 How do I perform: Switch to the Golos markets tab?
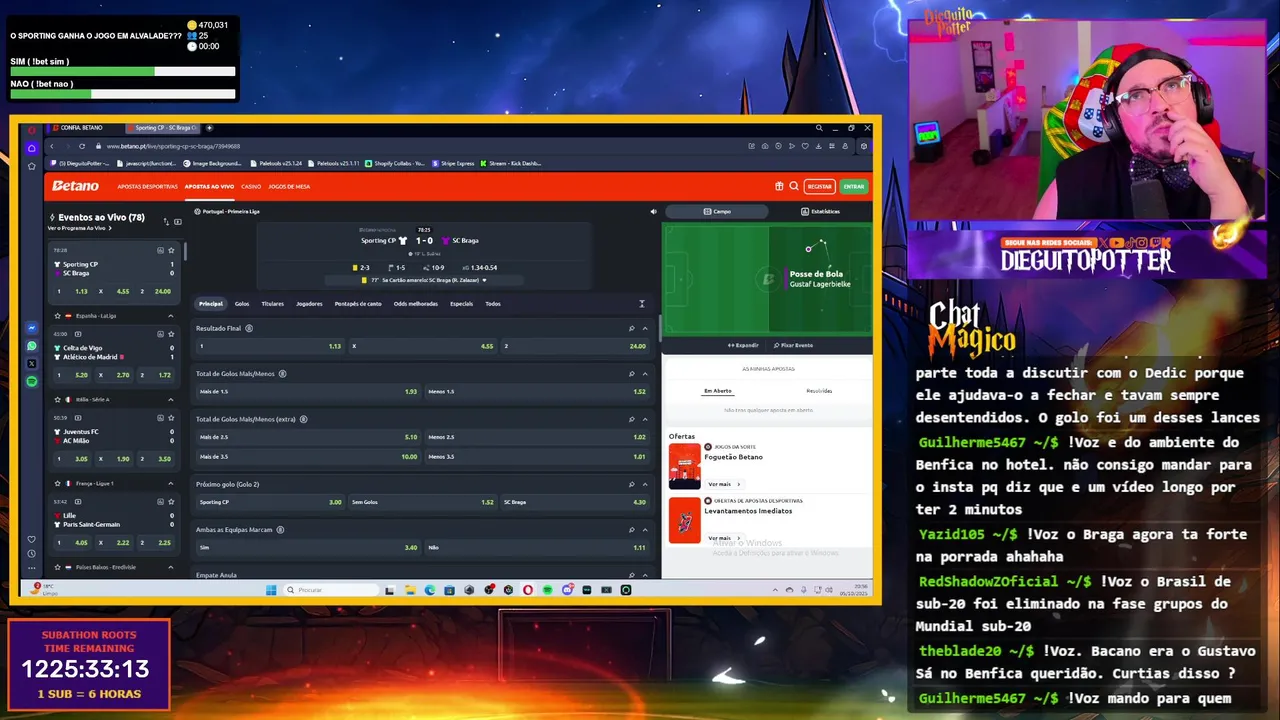pyautogui.click(x=242, y=304)
